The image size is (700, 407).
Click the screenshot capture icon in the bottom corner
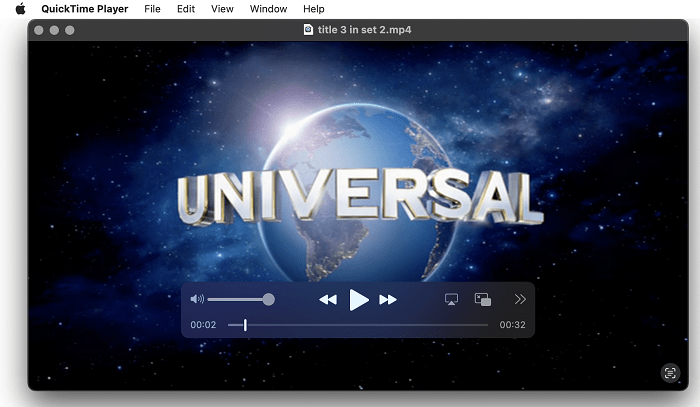670,373
